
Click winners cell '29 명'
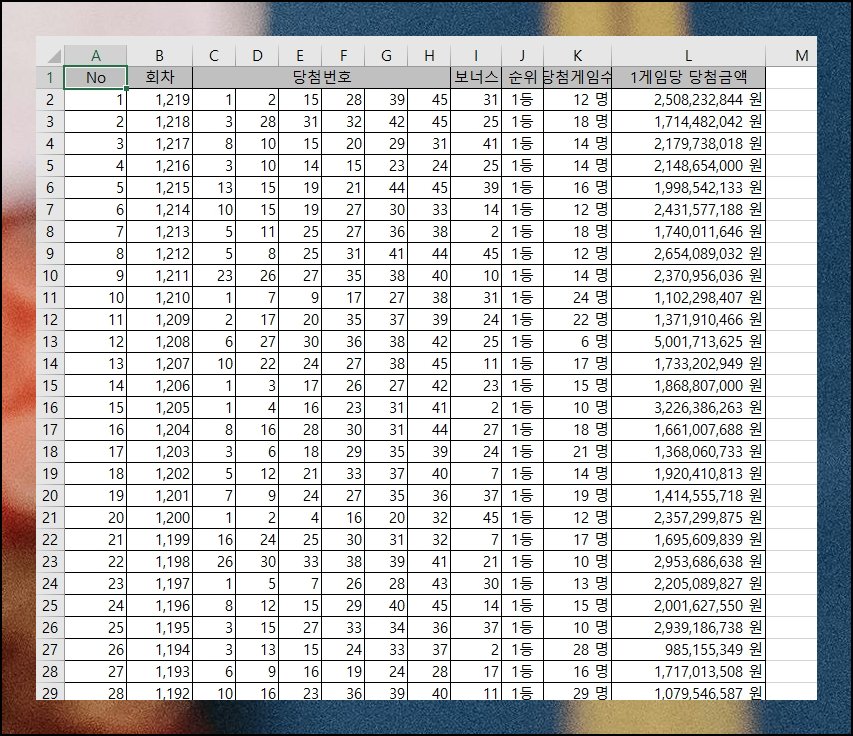pyautogui.click(x=578, y=692)
